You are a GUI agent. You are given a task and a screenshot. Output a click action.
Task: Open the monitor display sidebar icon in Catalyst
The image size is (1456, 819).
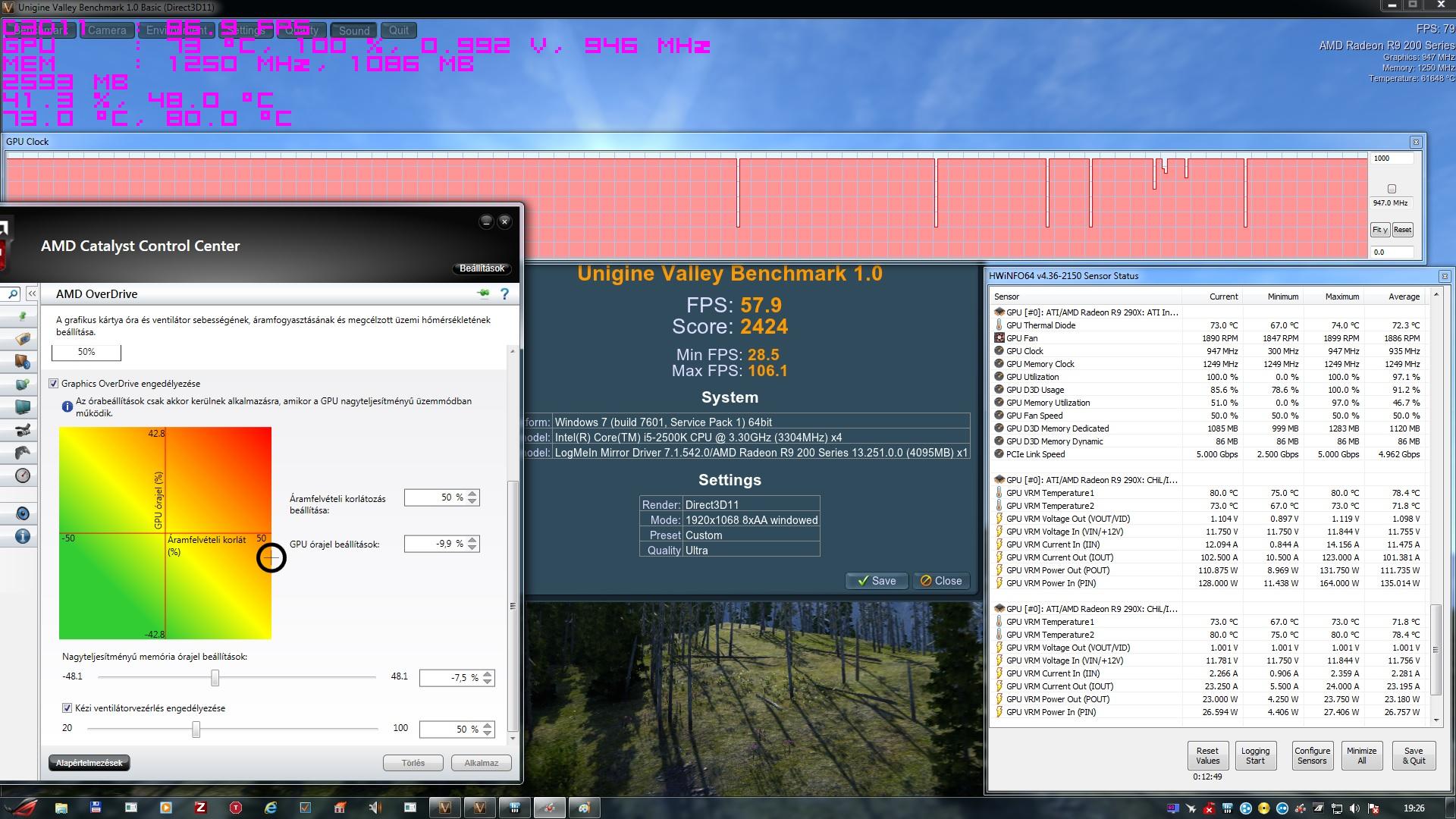[23, 407]
